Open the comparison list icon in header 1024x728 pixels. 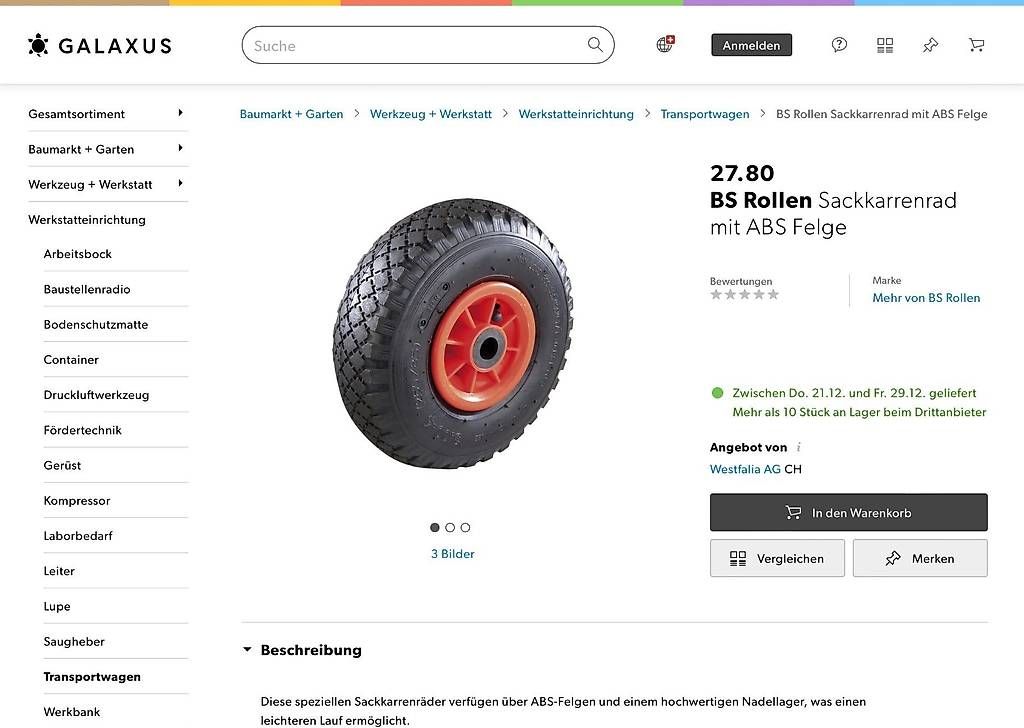click(x=885, y=45)
